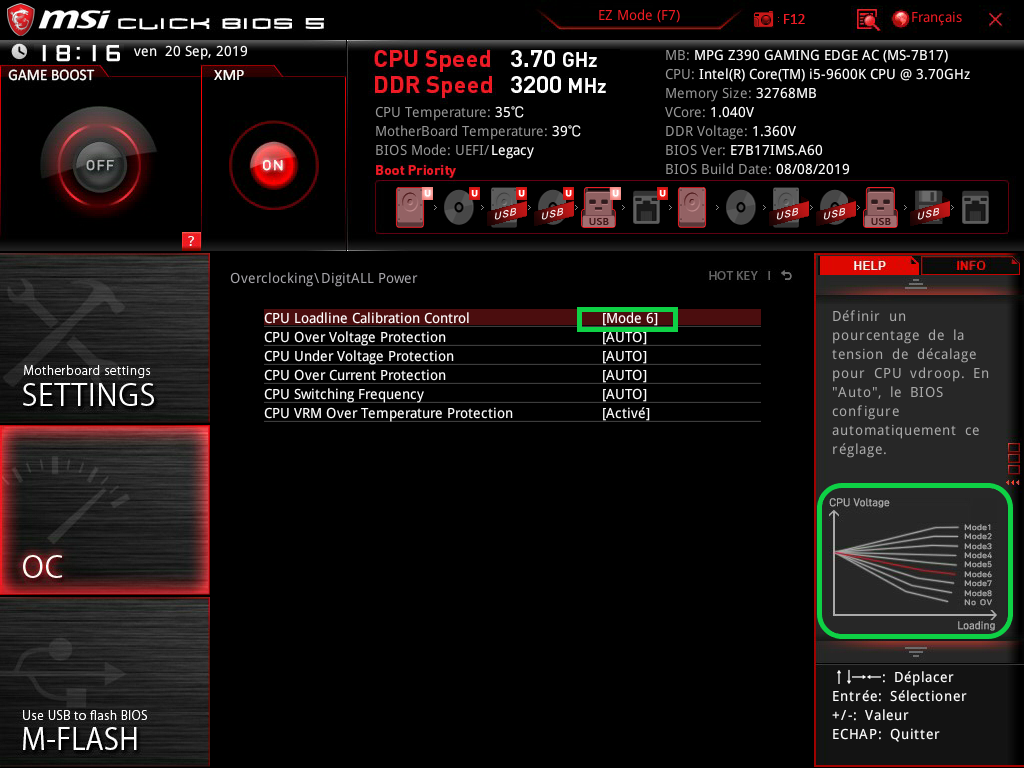
Task: Select the UEFI USB key boot icon
Action: tap(600, 208)
